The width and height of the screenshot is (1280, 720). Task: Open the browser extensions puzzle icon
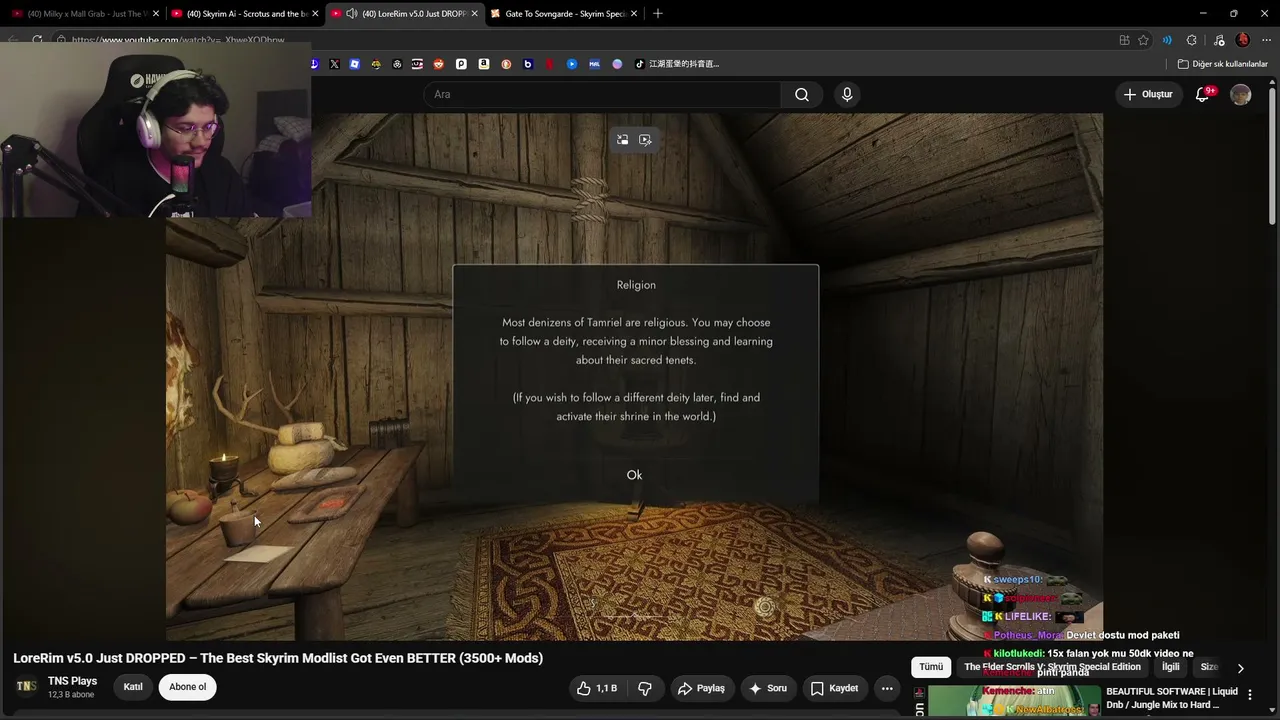1191,40
